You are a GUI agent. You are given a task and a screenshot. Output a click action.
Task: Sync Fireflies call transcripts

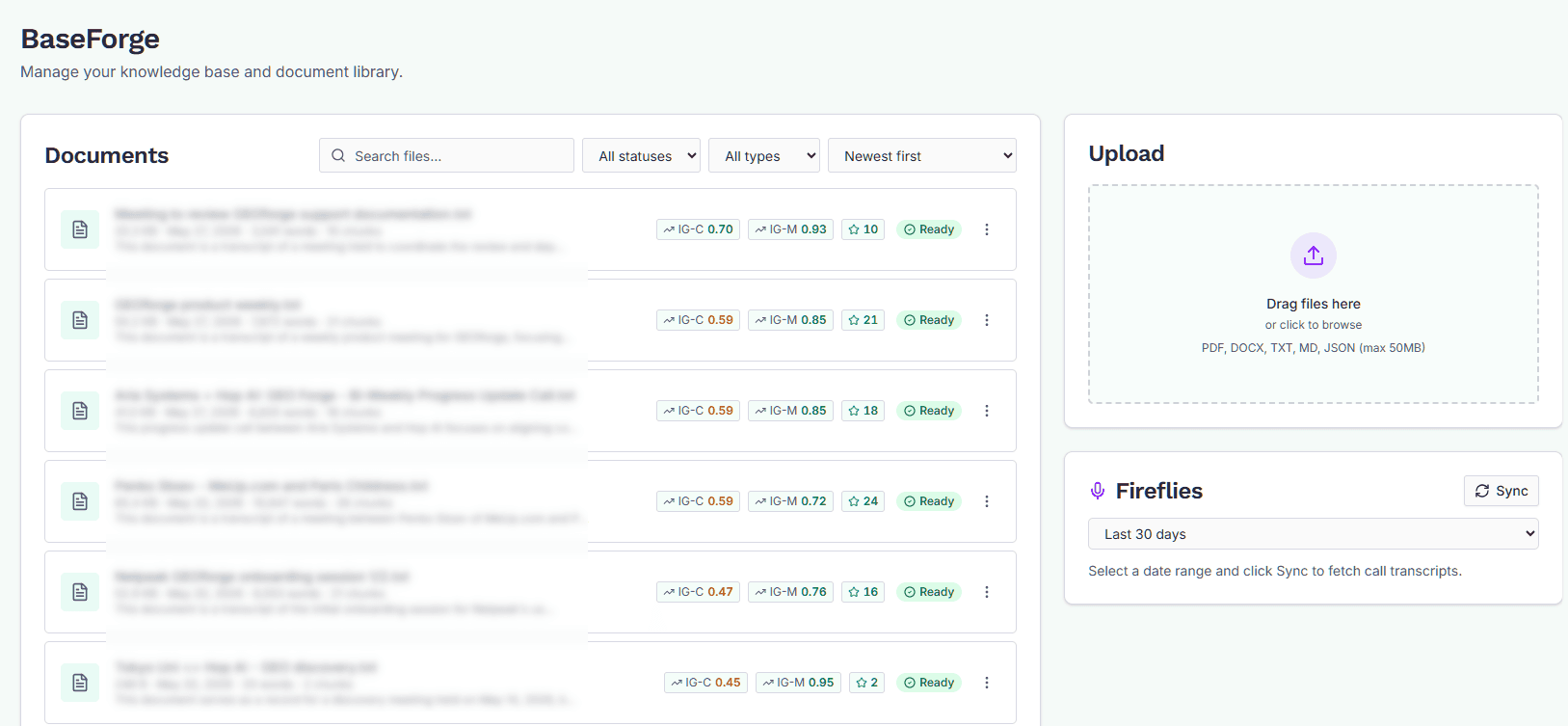click(1501, 491)
